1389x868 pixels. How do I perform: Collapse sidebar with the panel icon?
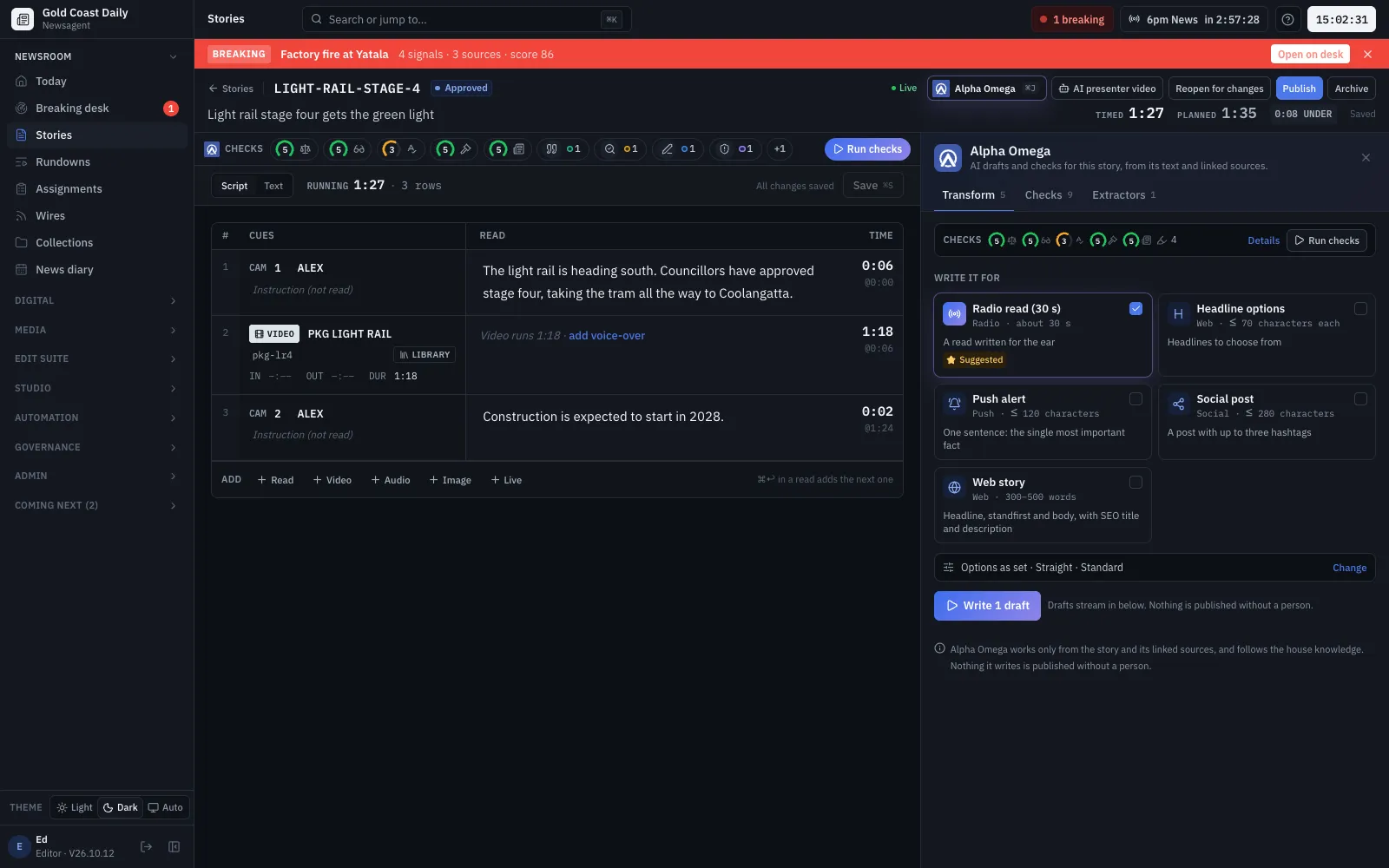point(174,846)
